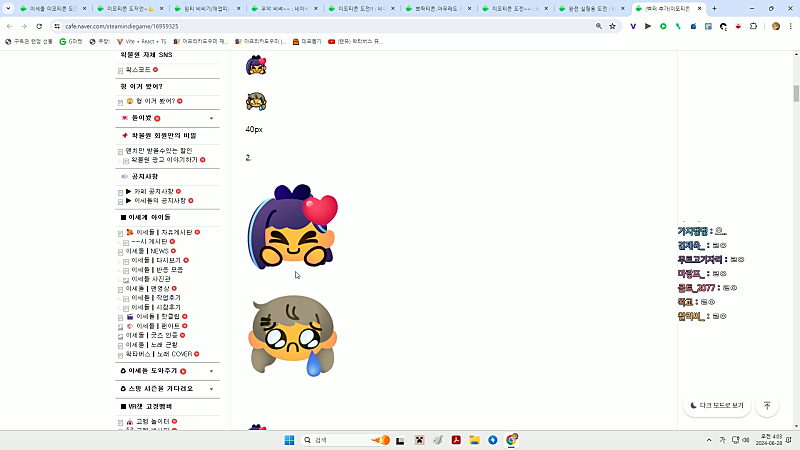The image size is (800, 450).
Task: Launch Adobe Acrobat from the taskbar
Action: pyautogui.click(x=456, y=440)
